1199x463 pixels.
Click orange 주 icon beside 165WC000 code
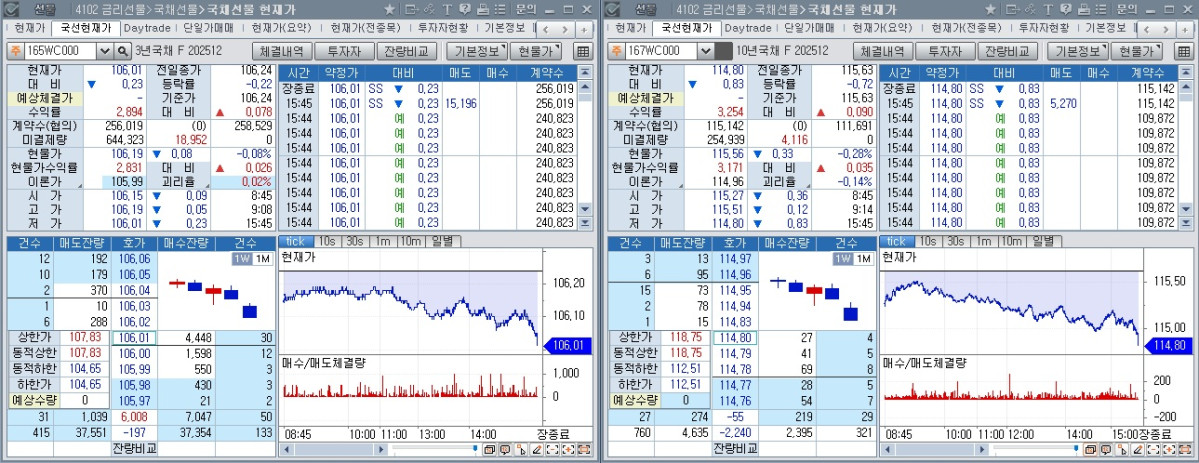15,51
